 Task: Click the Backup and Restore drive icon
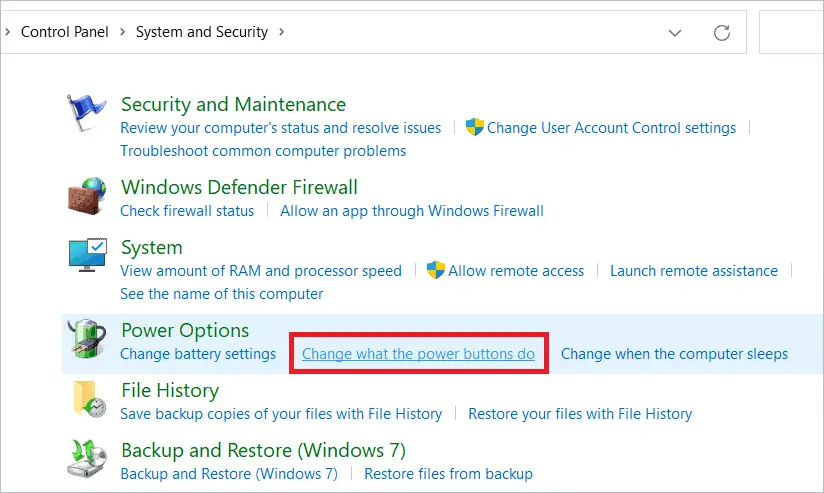87,459
